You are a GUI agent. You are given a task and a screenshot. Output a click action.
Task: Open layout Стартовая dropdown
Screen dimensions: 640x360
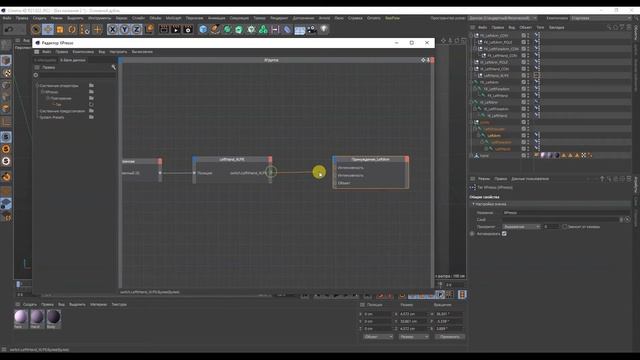click(x=601, y=18)
